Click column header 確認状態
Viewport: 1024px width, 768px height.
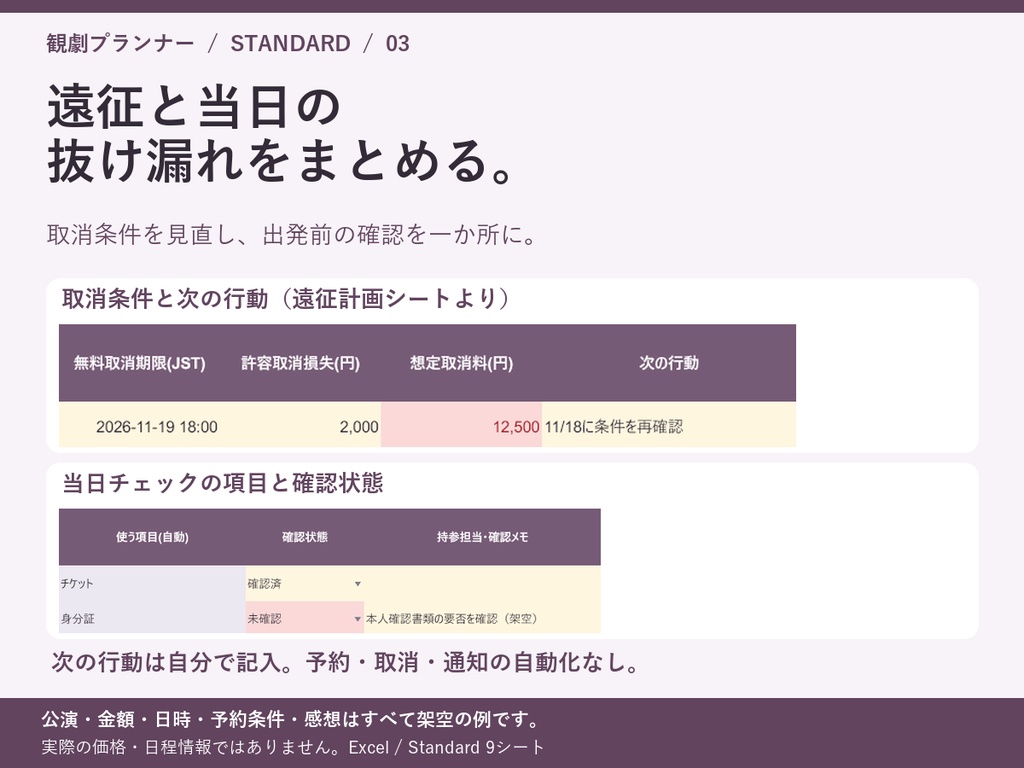305,537
